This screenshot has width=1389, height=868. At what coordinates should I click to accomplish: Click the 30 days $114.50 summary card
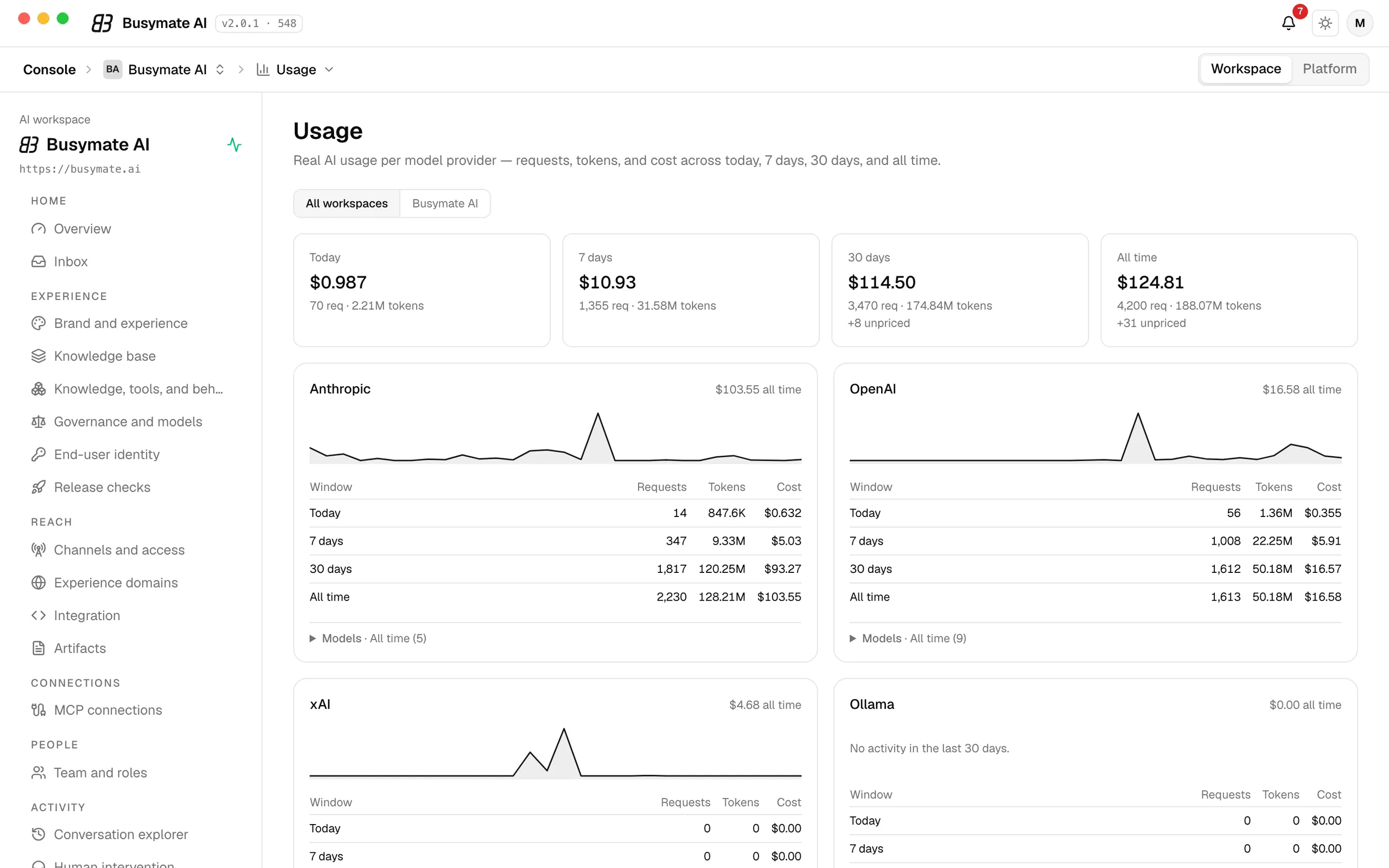[960, 290]
